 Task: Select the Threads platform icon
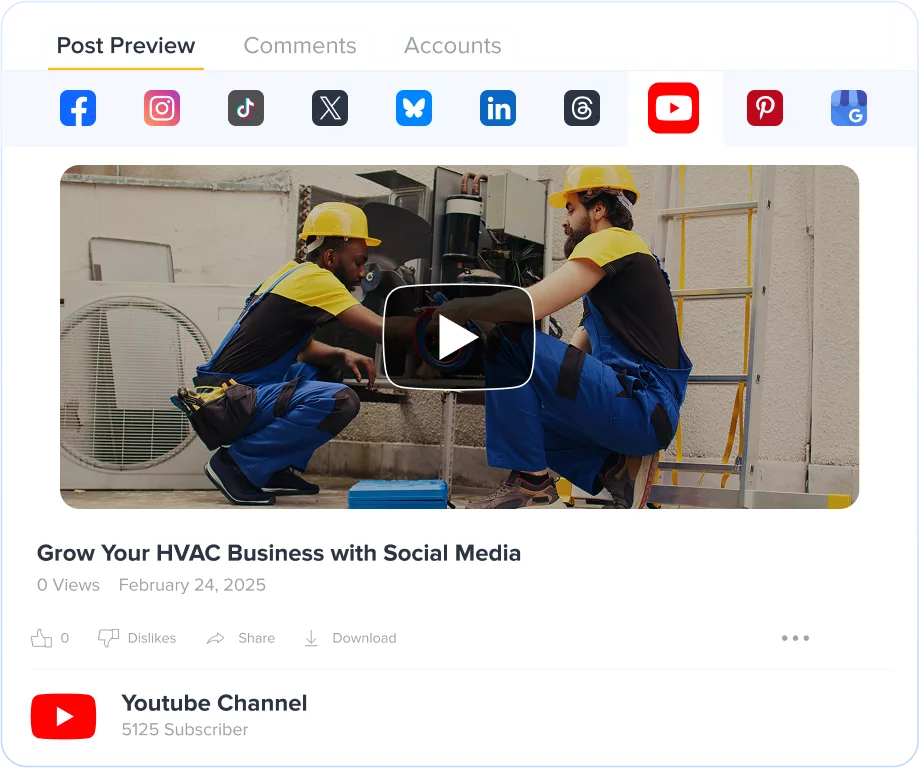pos(582,108)
